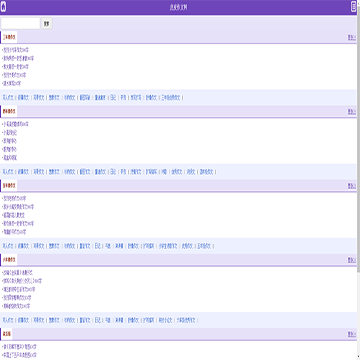This screenshot has height=360, width=360.
Task: Focus the search text box below header
Action: (x=20, y=23)
